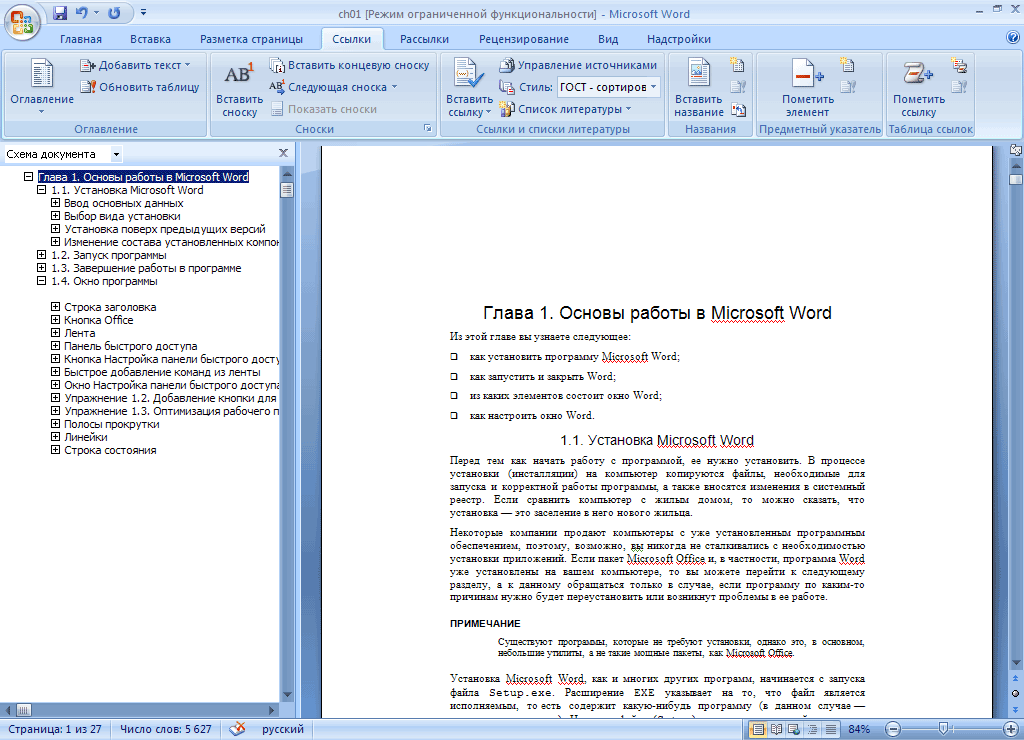
Task: Click Управление источниками
Action: (579, 65)
